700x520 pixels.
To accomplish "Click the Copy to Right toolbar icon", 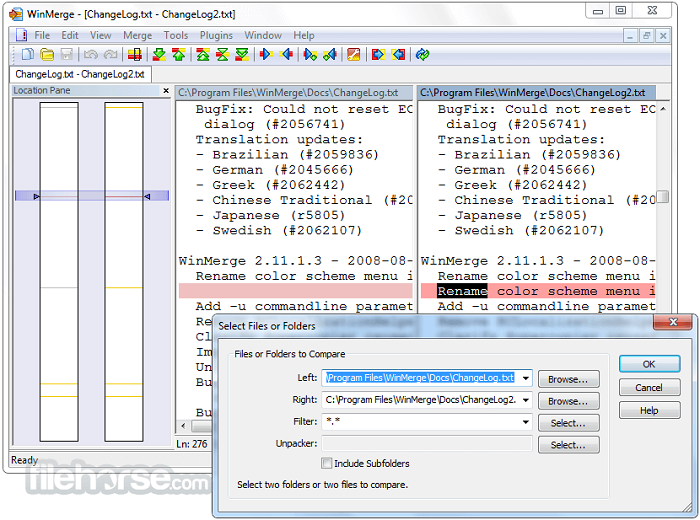I will click(266, 54).
